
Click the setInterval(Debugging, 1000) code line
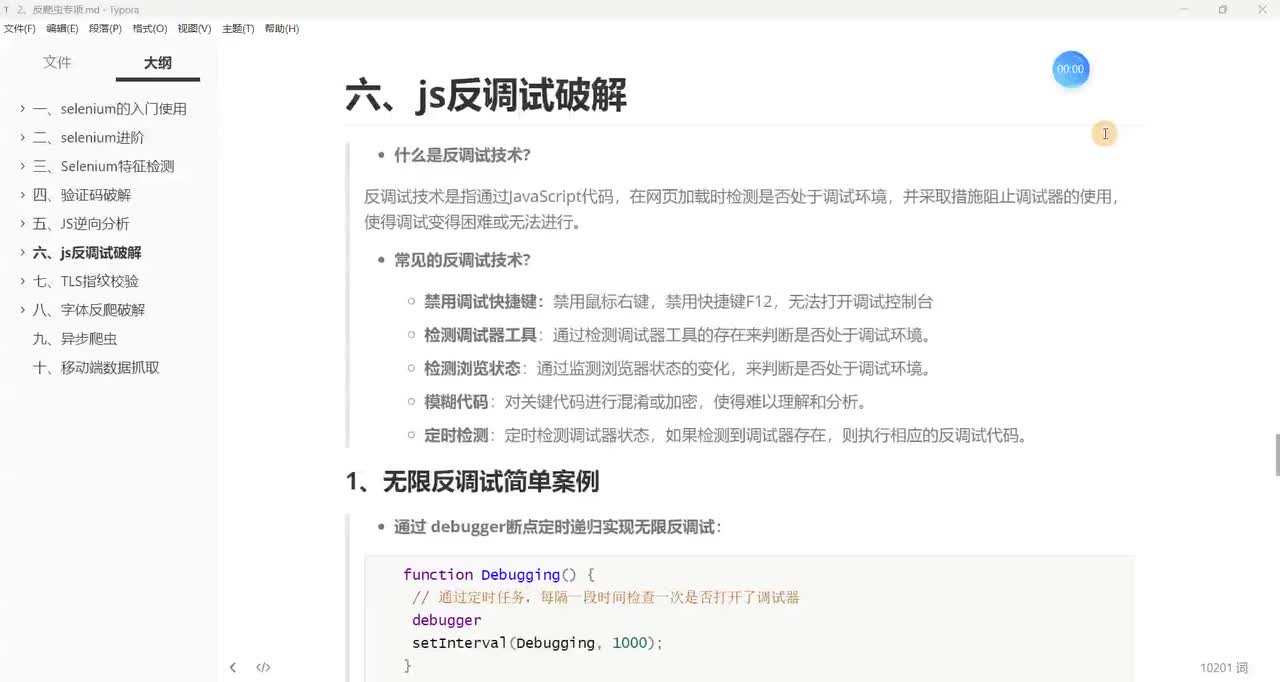tap(537, 643)
